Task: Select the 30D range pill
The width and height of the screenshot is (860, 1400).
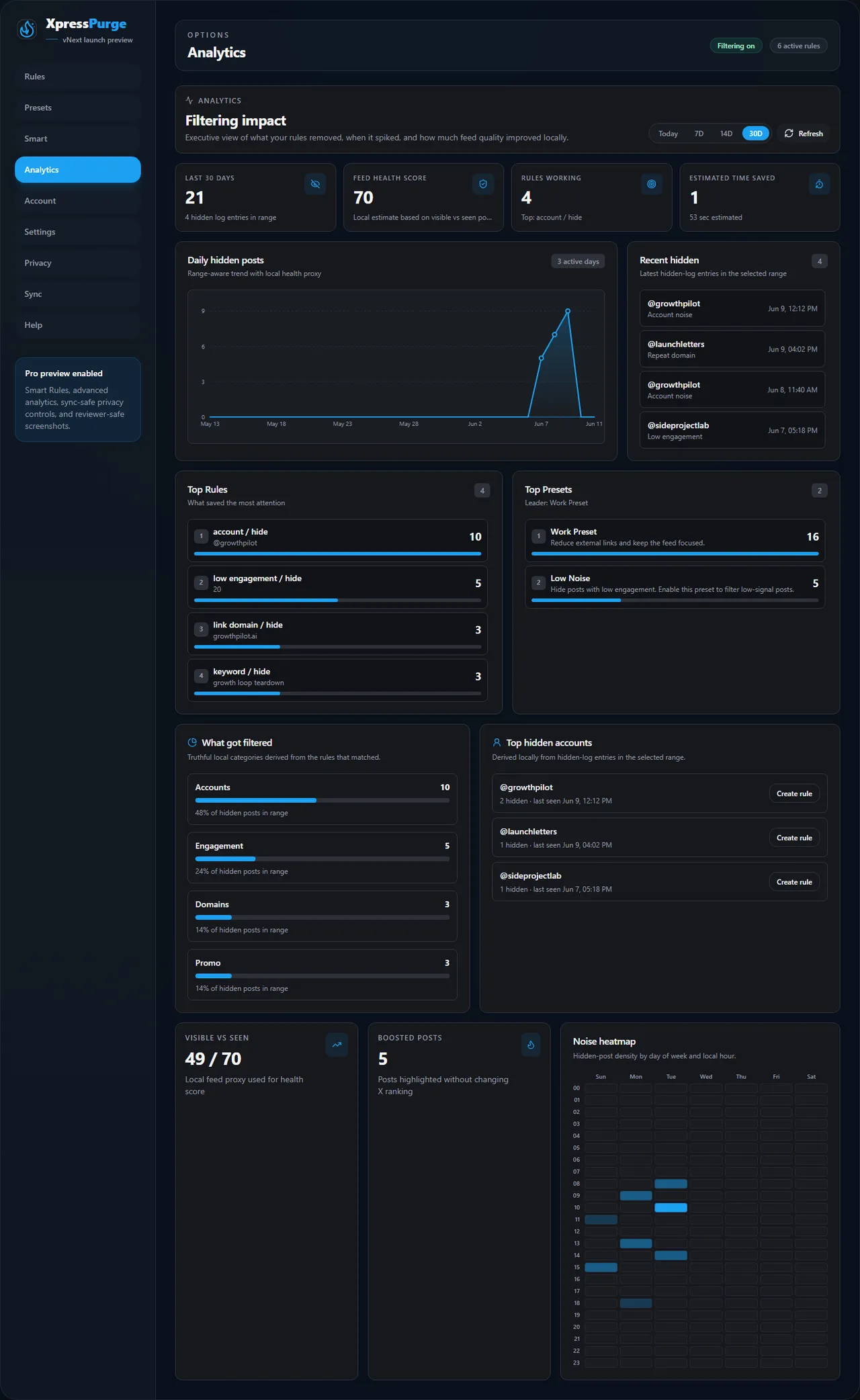Action: [x=756, y=134]
